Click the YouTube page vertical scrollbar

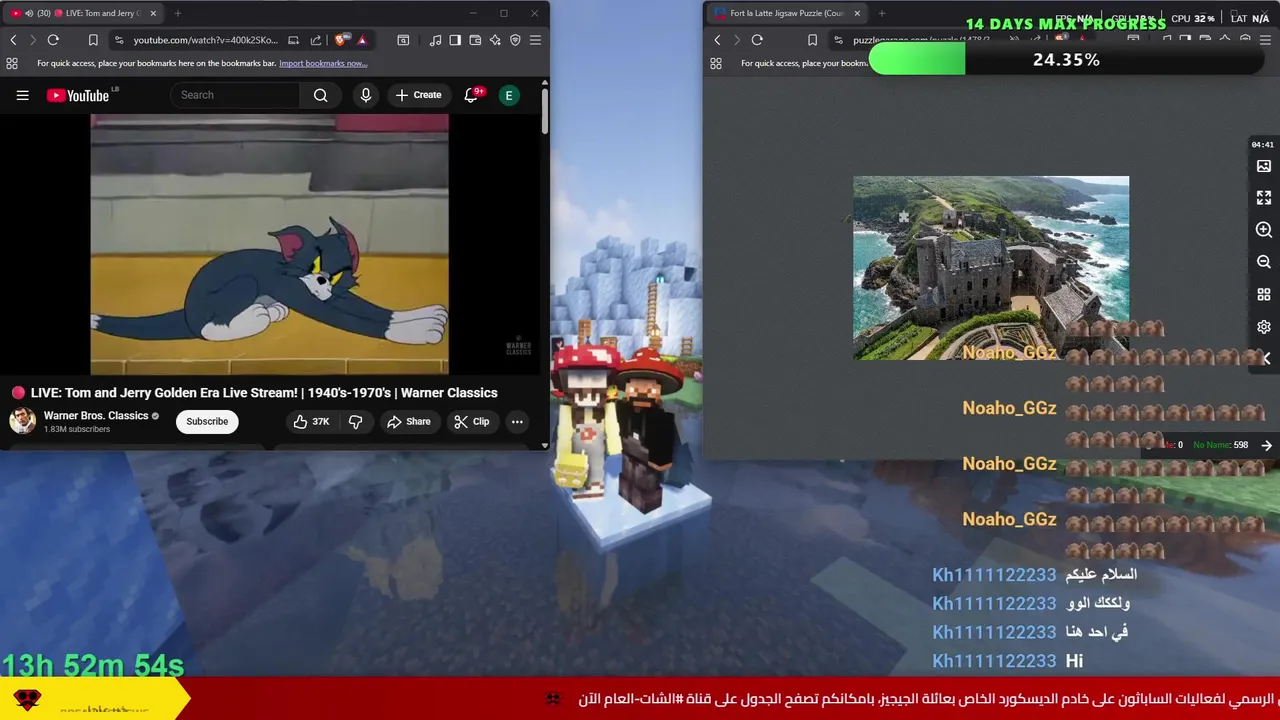tap(544, 110)
